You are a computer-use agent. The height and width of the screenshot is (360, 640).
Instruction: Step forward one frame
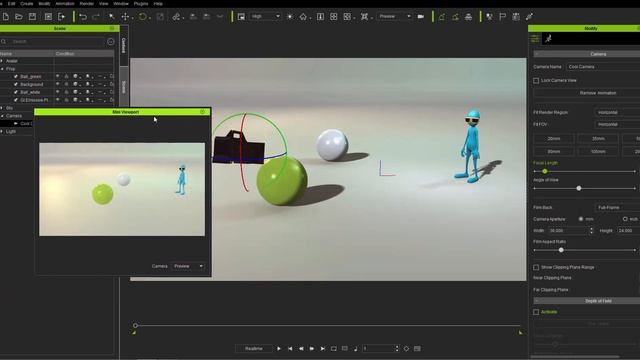(x=311, y=349)
